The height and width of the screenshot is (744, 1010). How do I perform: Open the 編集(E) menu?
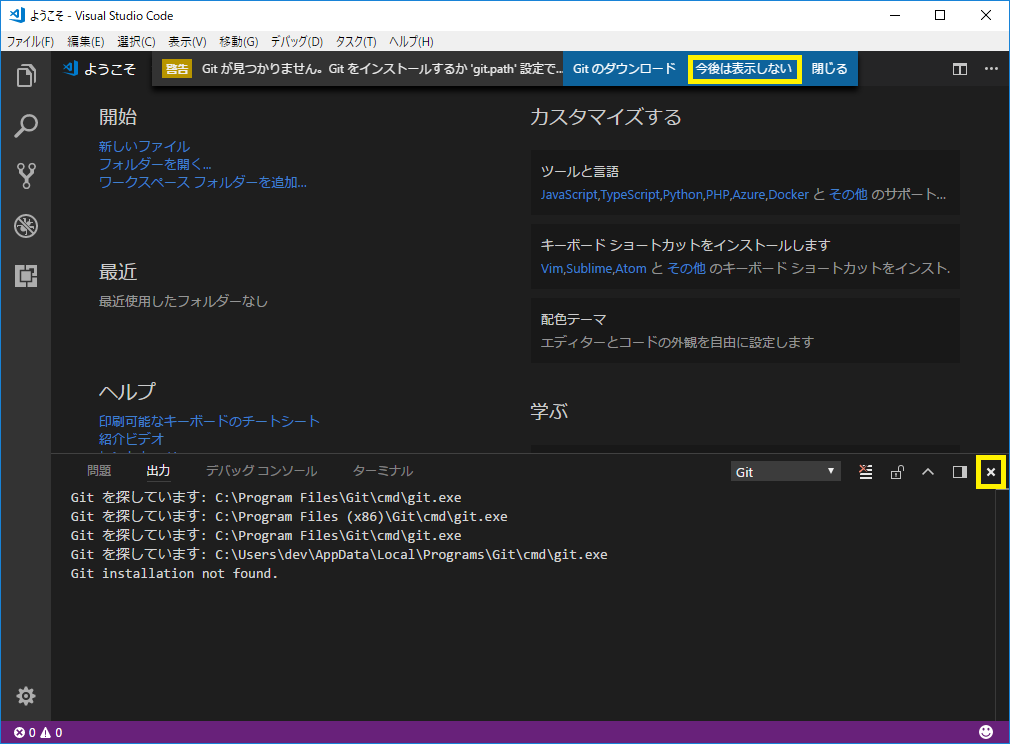tap(86, 42)
